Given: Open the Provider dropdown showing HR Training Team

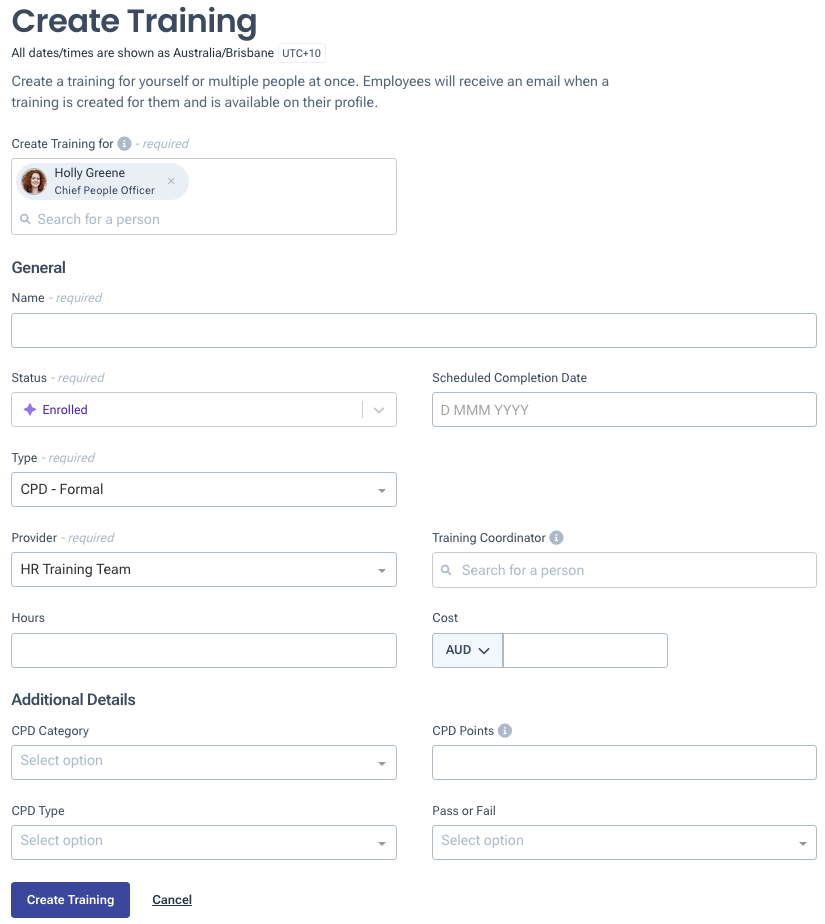Looking at the screenshot, I should pos(204,569).
